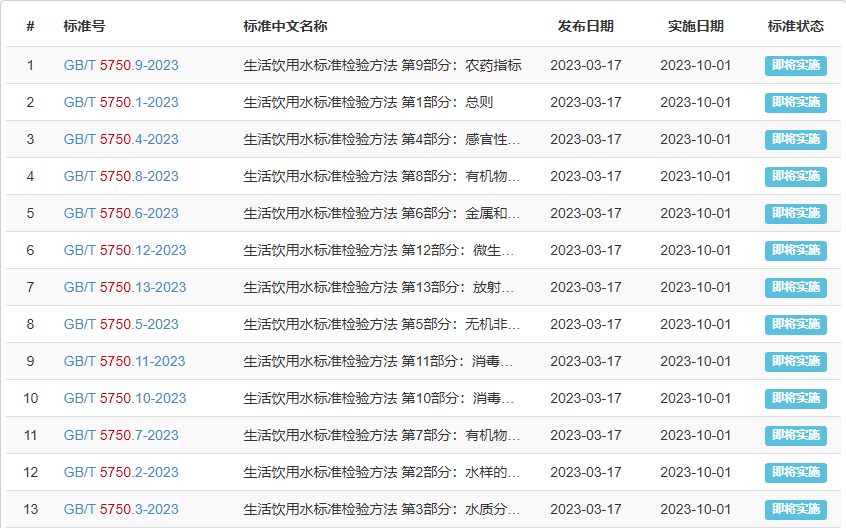This screenshot has height=528, width=846.
Task: Click publish date in GB/T 5750.12-2023 row
Action: (585, 250)
